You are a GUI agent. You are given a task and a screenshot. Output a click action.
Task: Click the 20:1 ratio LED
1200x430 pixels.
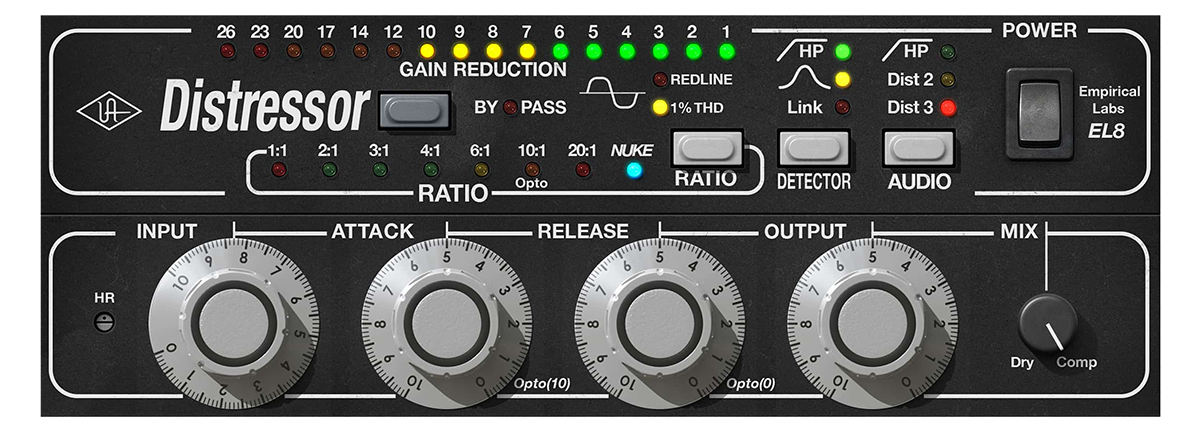pos(583,169)
